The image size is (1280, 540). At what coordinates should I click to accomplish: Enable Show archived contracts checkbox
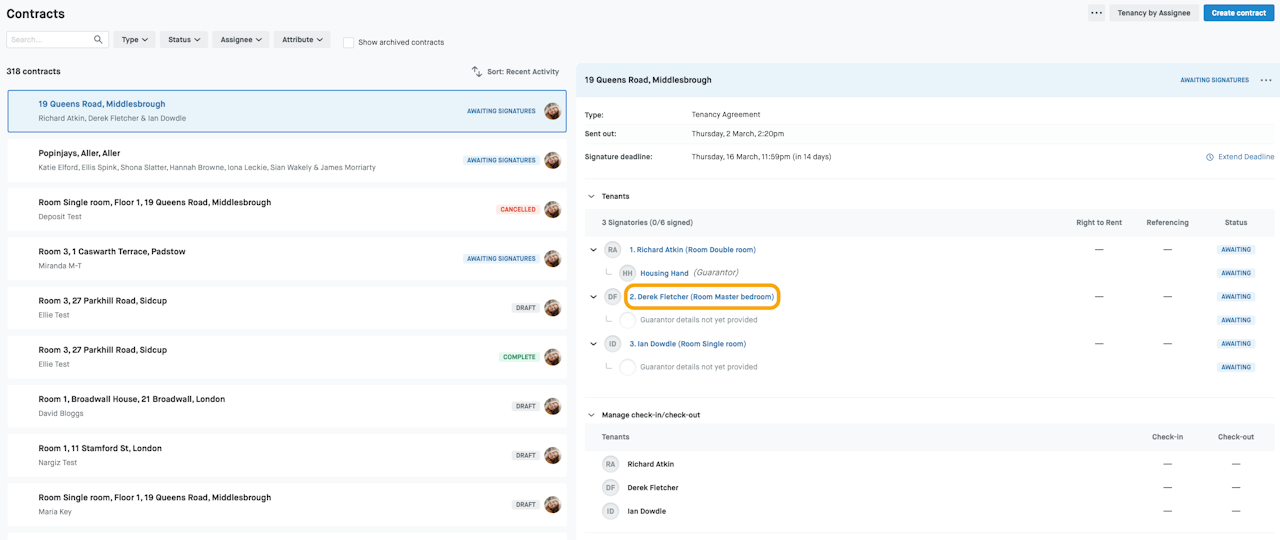pos(348,42)
